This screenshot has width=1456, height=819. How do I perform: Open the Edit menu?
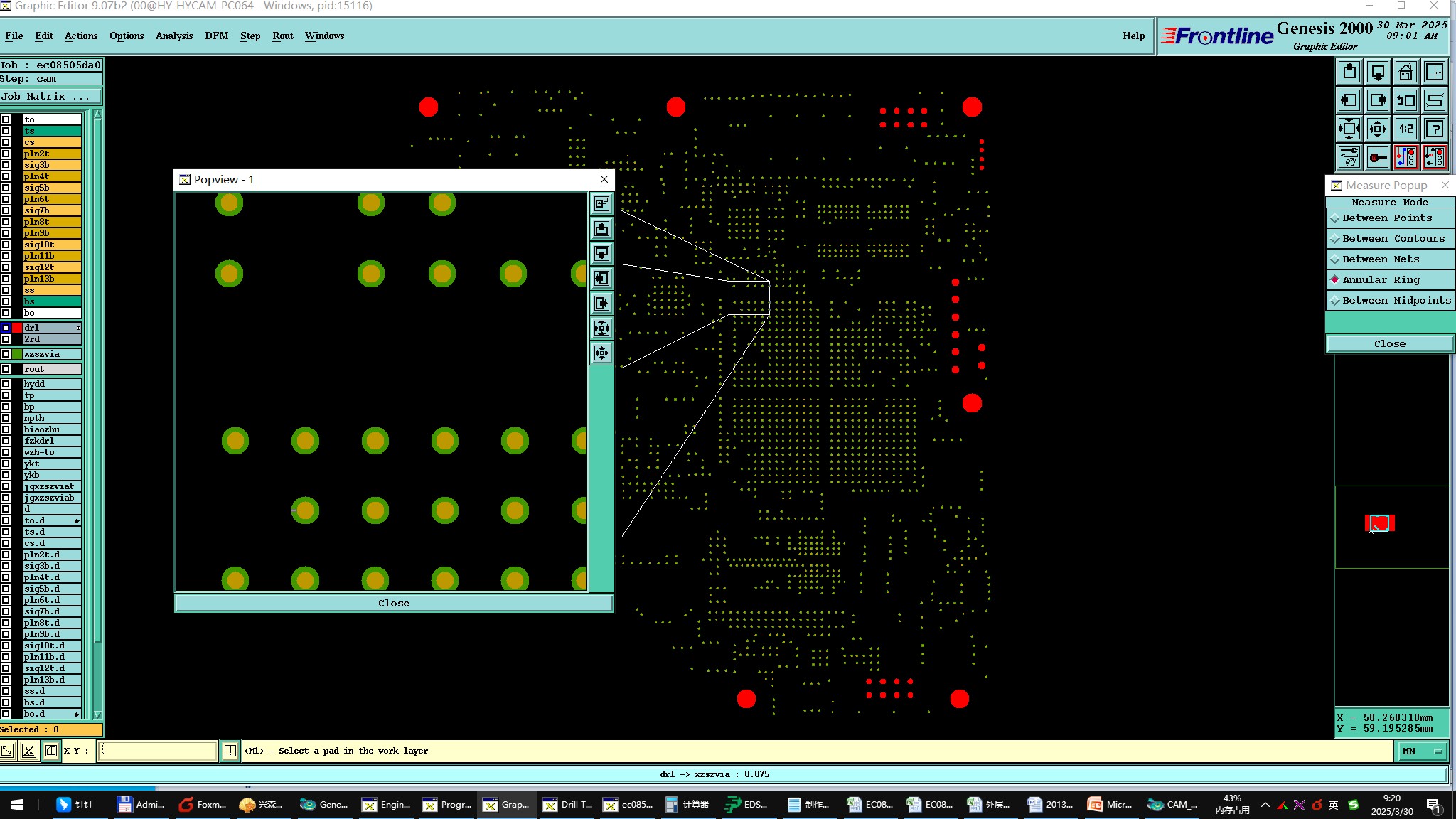pyautogui.click(x=44, y=36)
